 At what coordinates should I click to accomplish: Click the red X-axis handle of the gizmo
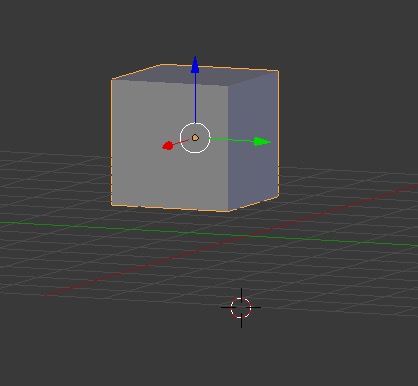point(168,146)
